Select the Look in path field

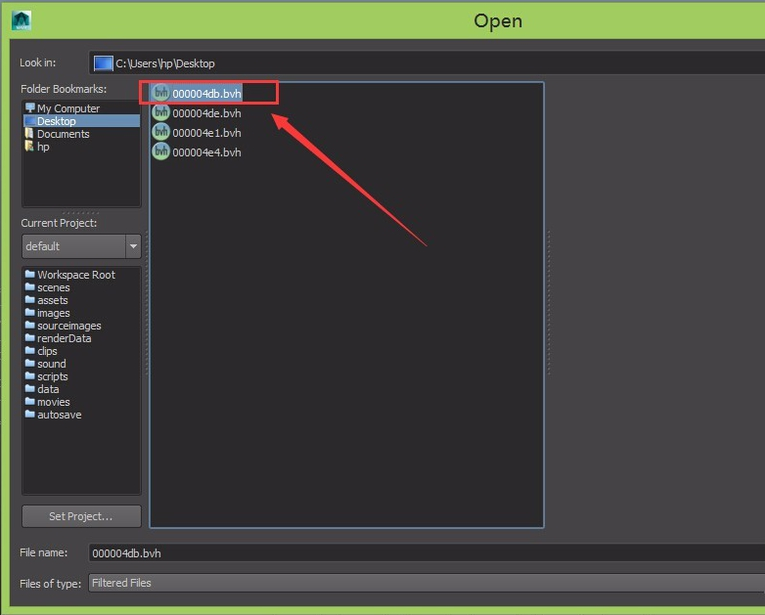pos(426,63)
